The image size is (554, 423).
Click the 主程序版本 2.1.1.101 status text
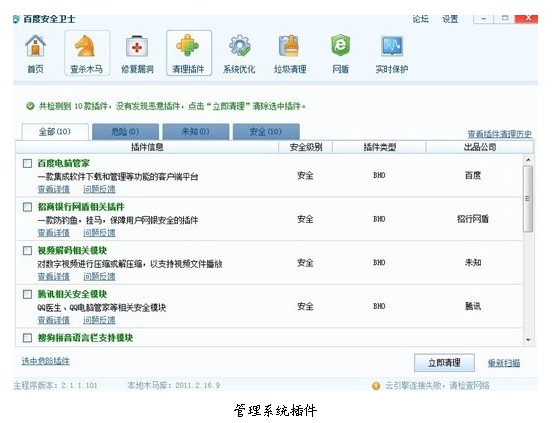pos(55,386)
